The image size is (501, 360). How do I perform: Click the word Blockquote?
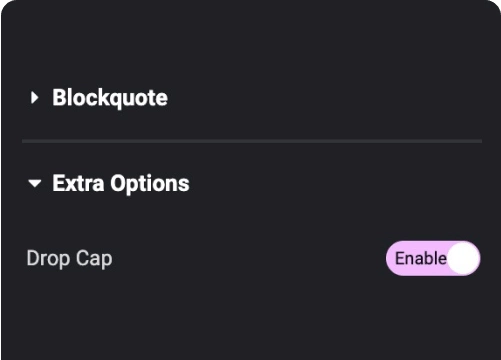[x=110, y=98]
